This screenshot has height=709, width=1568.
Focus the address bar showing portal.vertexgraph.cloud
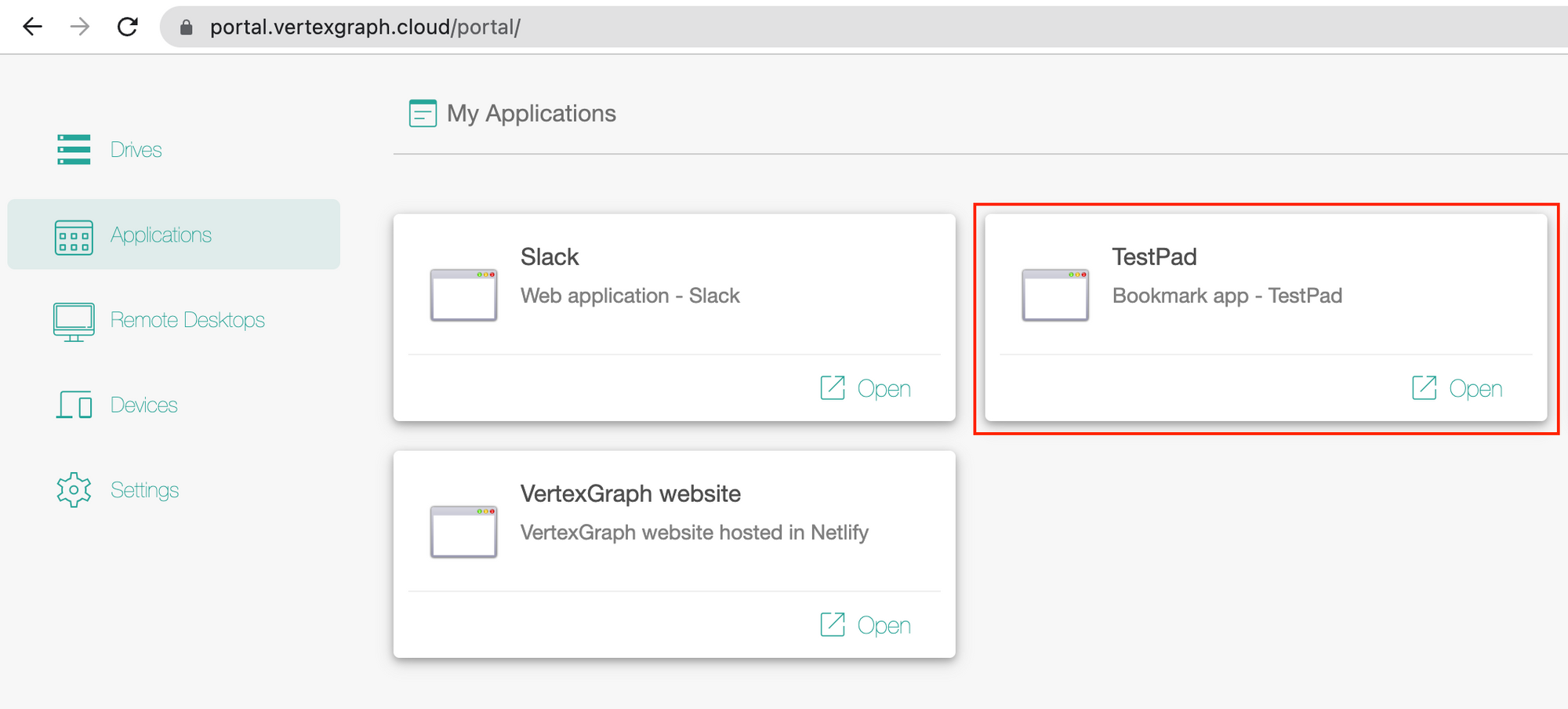click(x=862, y=27)
